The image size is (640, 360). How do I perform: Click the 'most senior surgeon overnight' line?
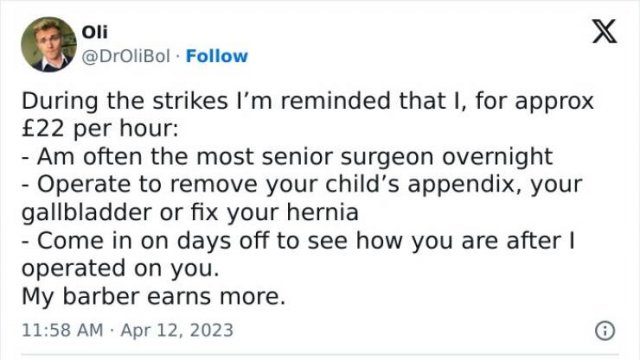tap(287, 157)
